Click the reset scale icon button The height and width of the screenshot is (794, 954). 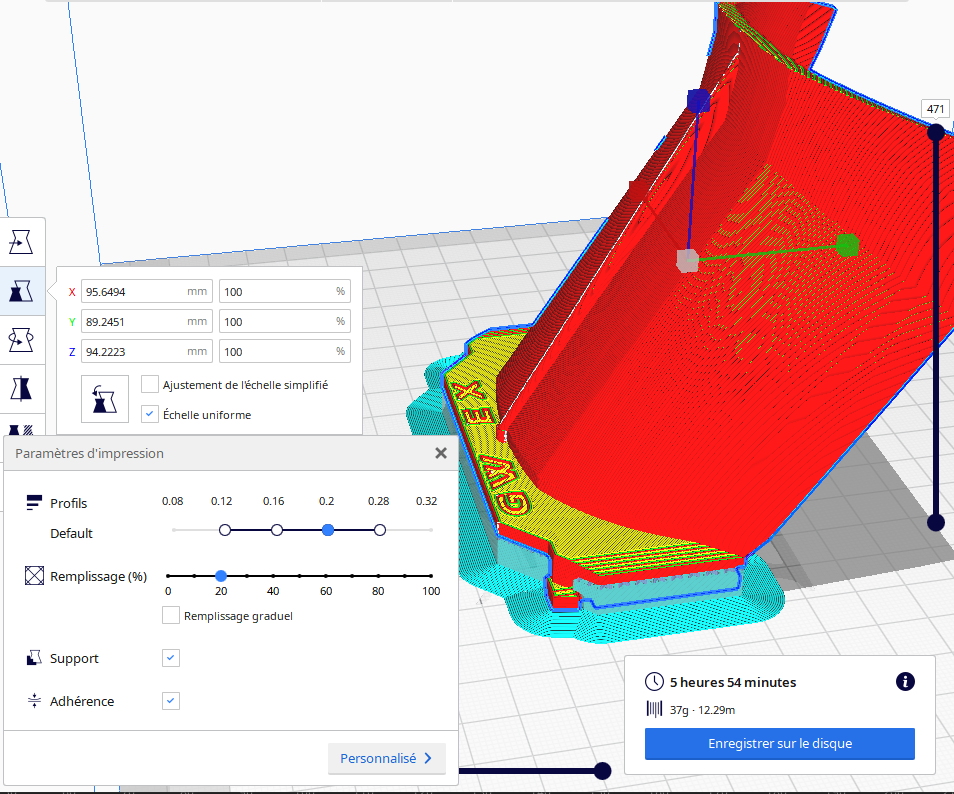(105, 399)
